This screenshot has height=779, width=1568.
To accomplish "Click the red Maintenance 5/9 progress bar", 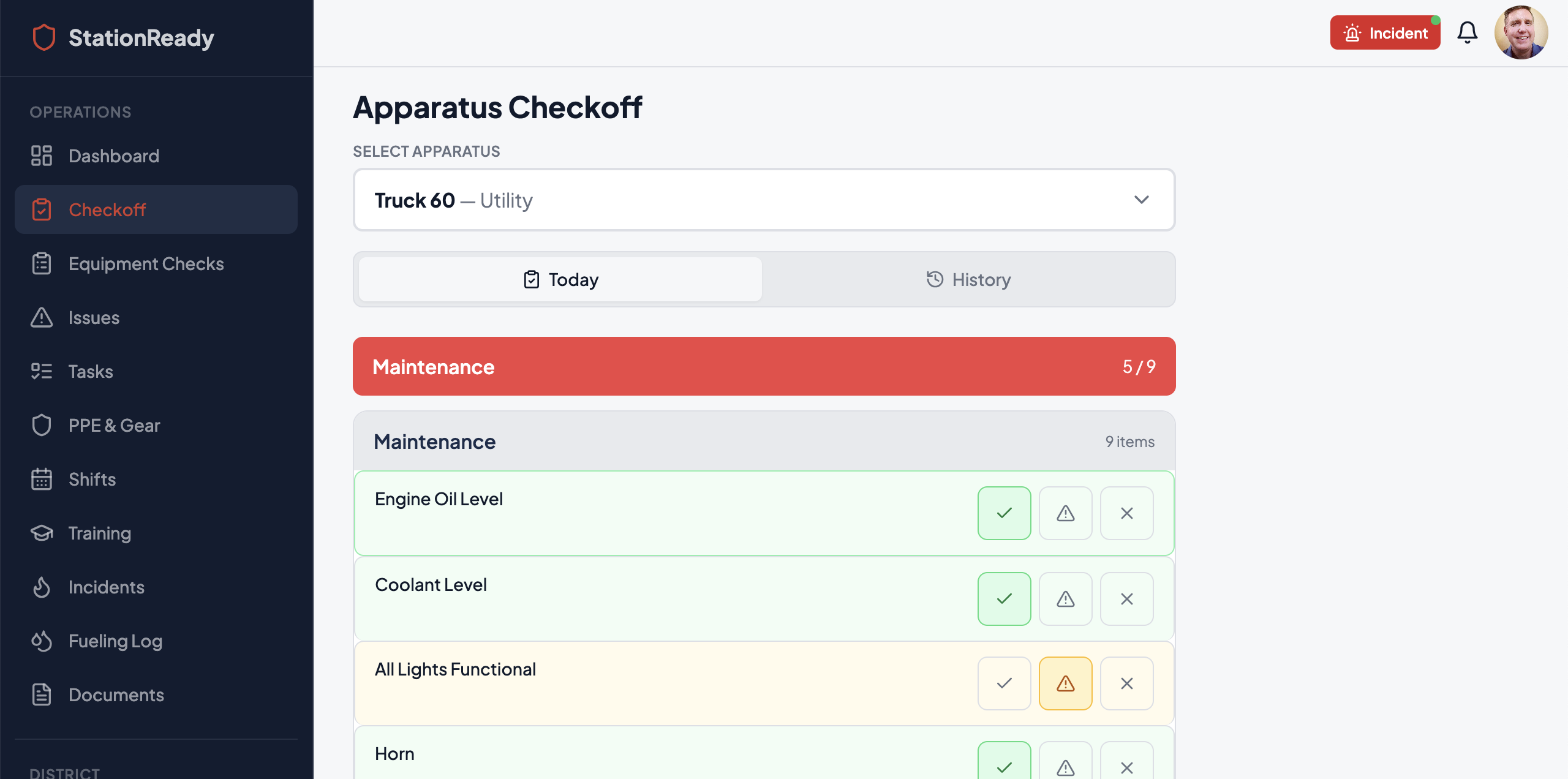I will [x=763, y=366].
